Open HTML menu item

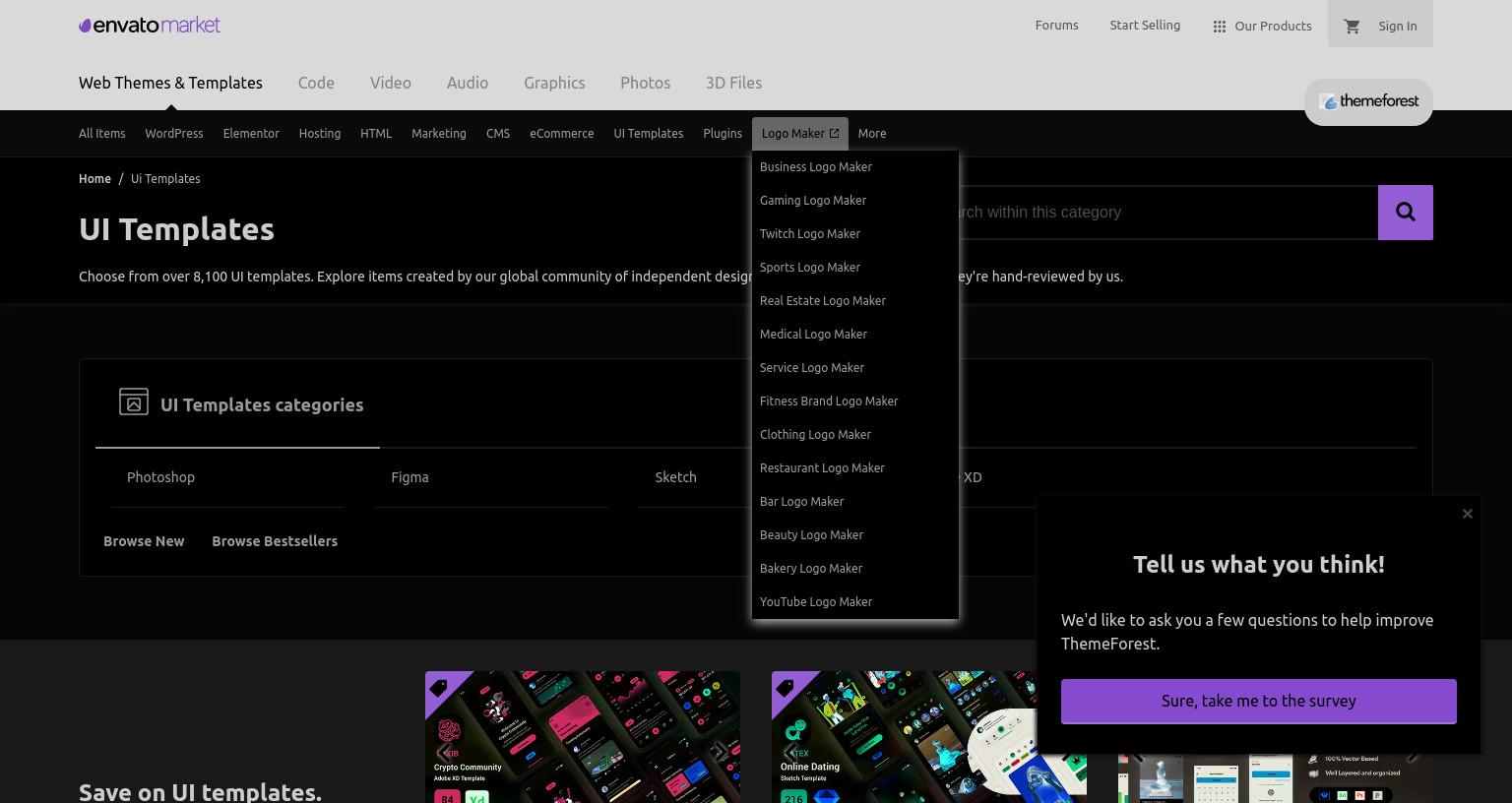[376, 133]
